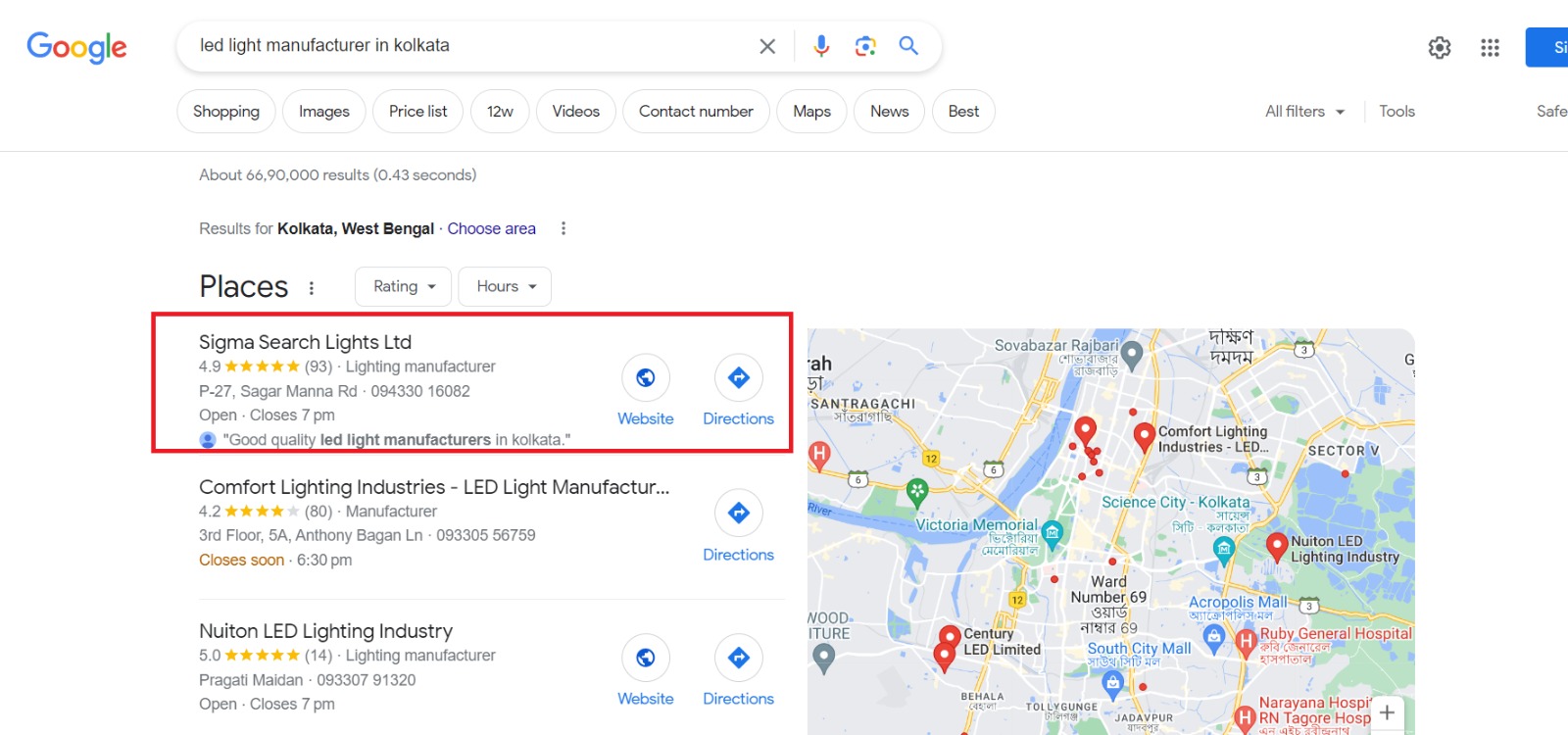Image resolution: width=1568 pixels, height=735 pixels.
Task: Open the settings gear icon
Action: point(1440,48)
